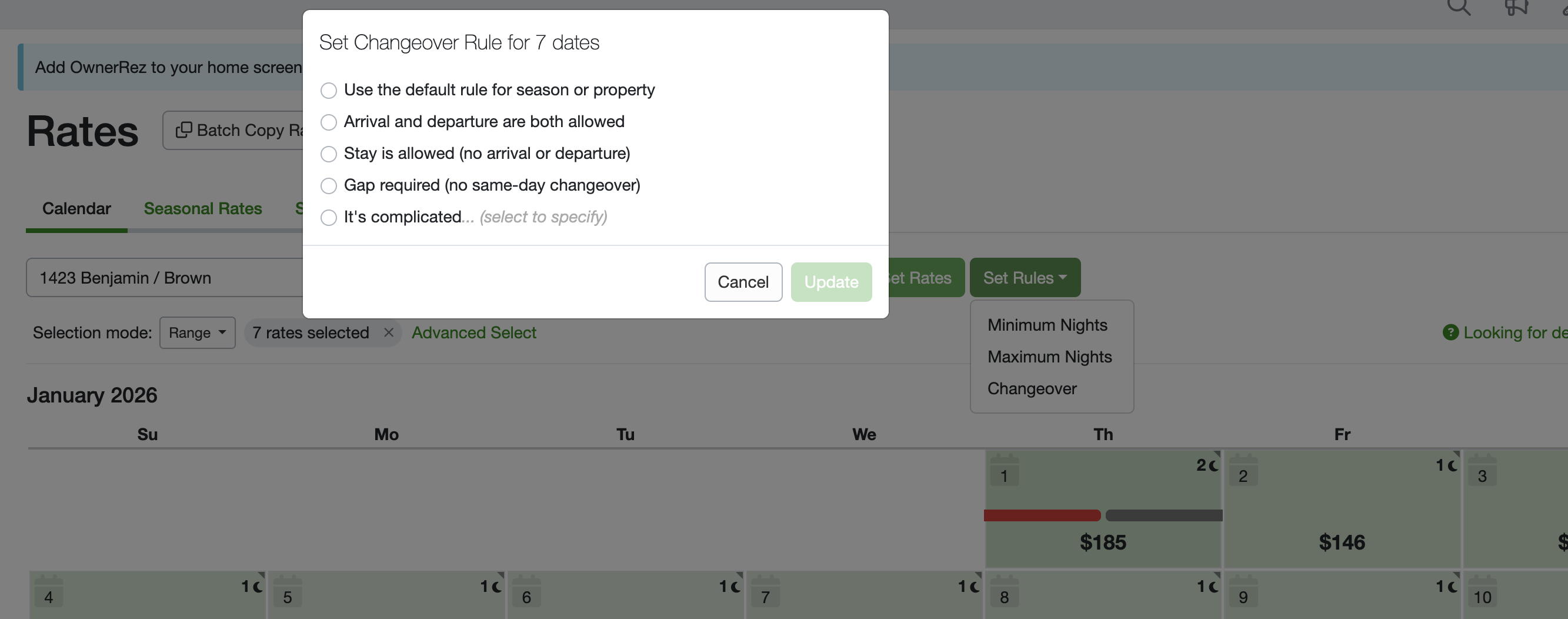Click the red booking bar on January 1

coord(1042,515)
